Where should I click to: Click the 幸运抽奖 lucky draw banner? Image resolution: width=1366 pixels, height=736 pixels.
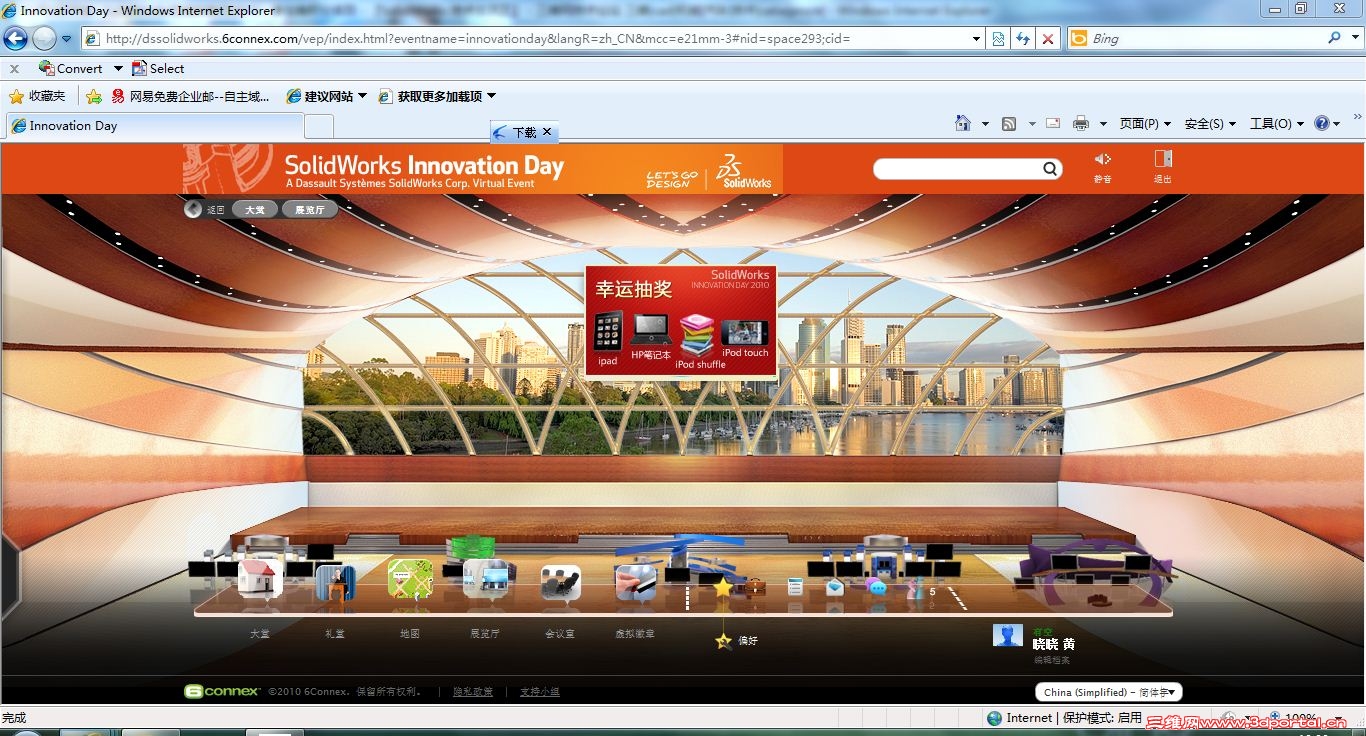(x=681, y=321)
